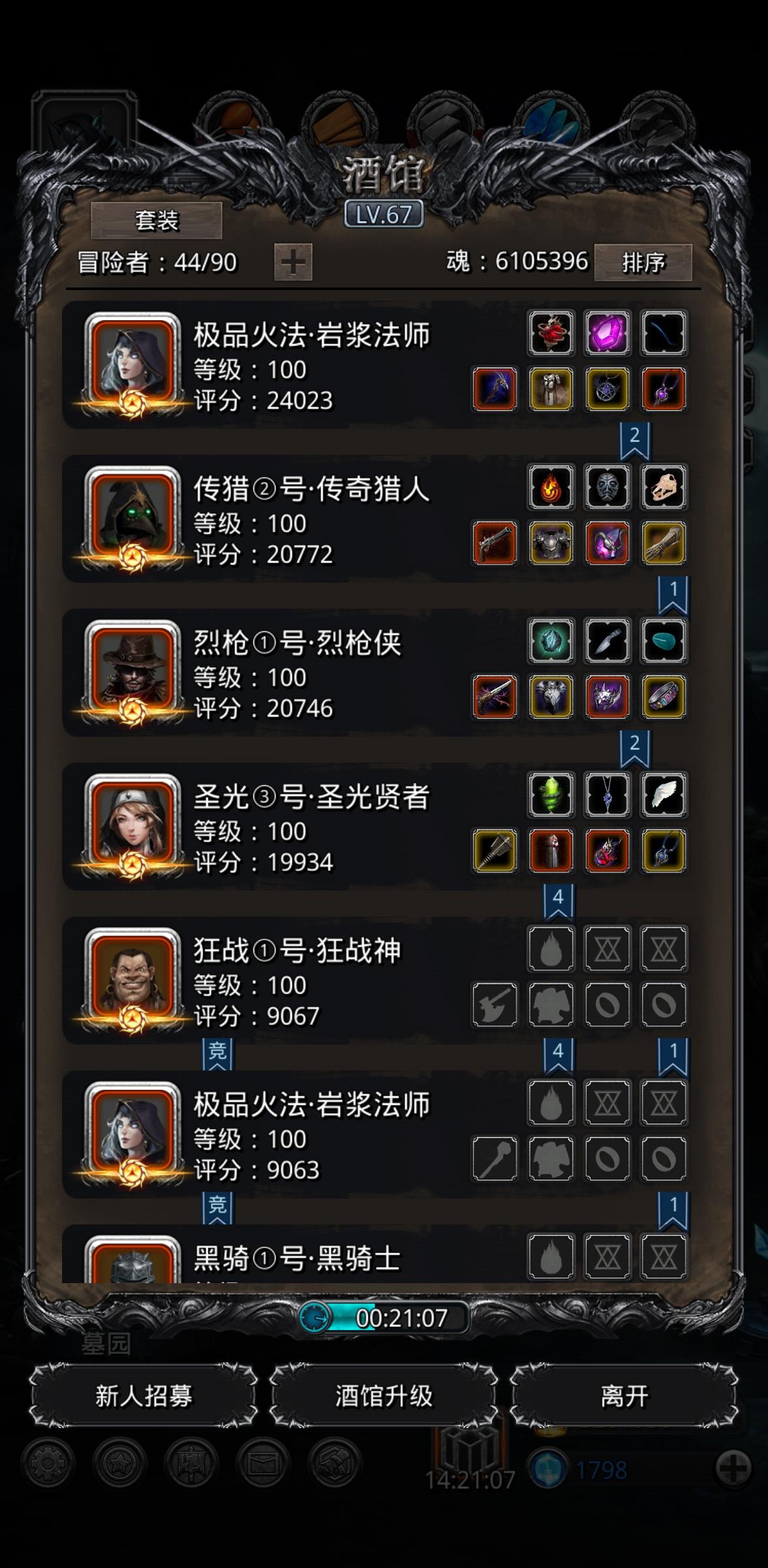Select the fire rune icon of 传奇猎人

click(551, 487)
